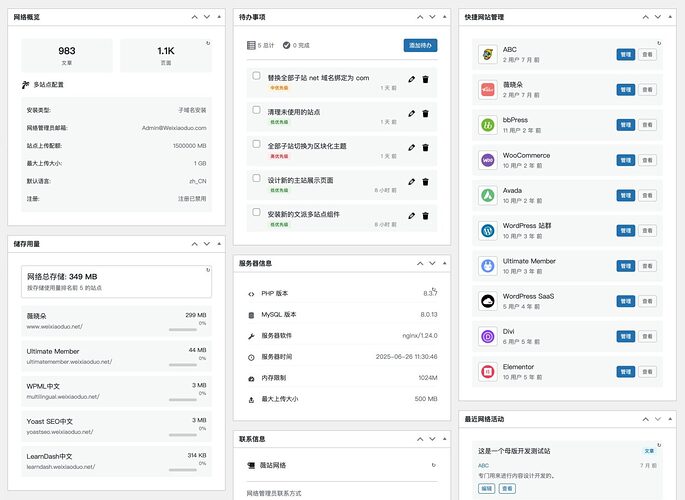Mark '安装新的文派多站点组件' as done

point(257,212)
